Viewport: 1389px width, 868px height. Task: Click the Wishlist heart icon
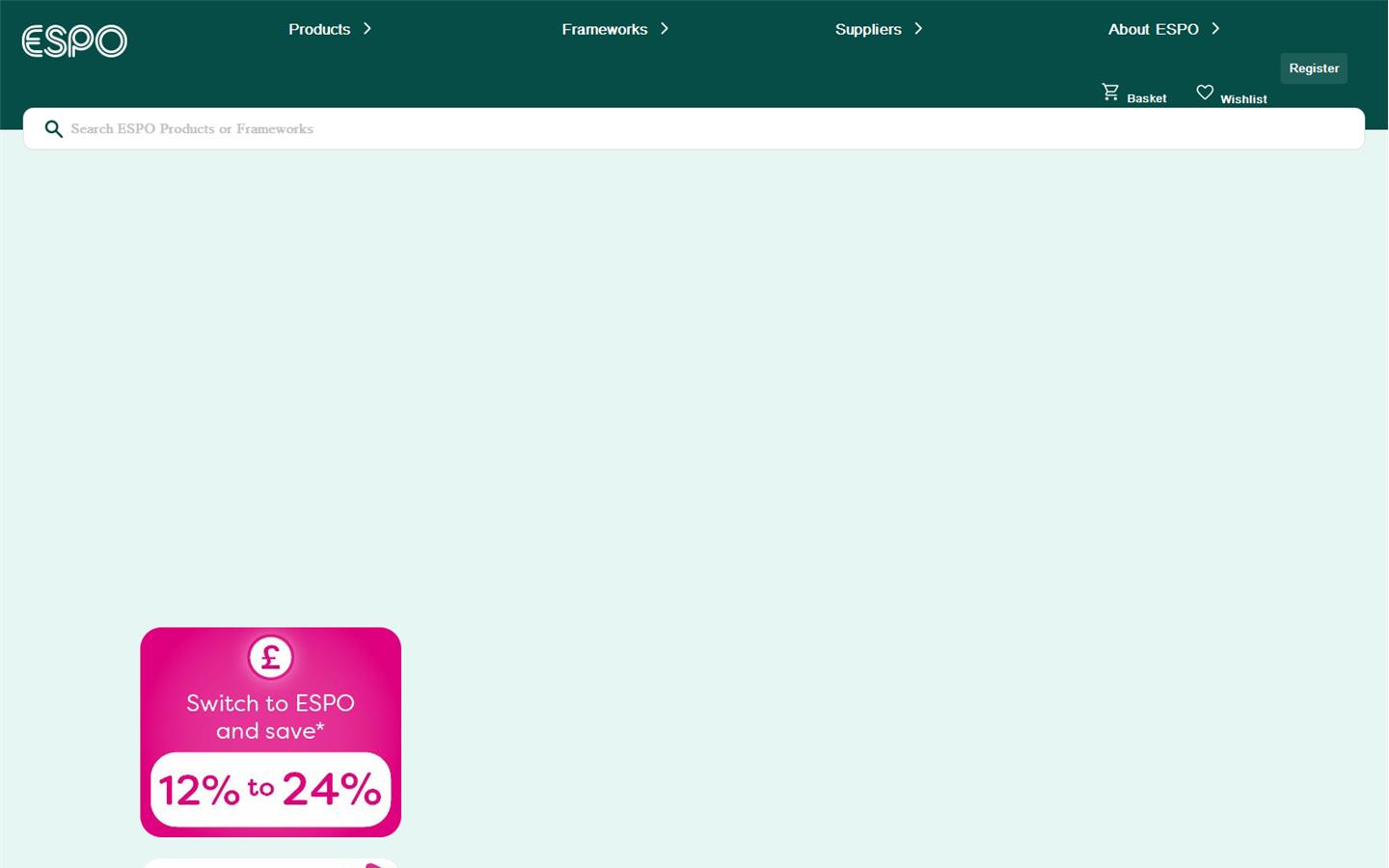pos(1205,91)
